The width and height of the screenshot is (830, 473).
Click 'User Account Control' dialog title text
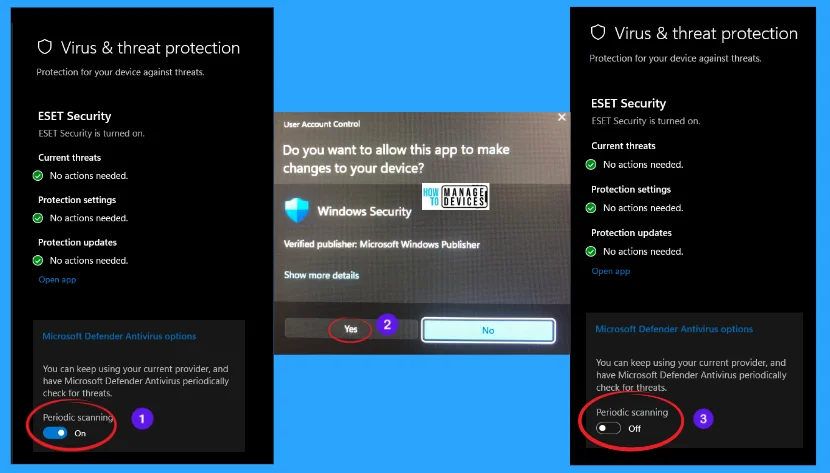[x=322, y=124]
